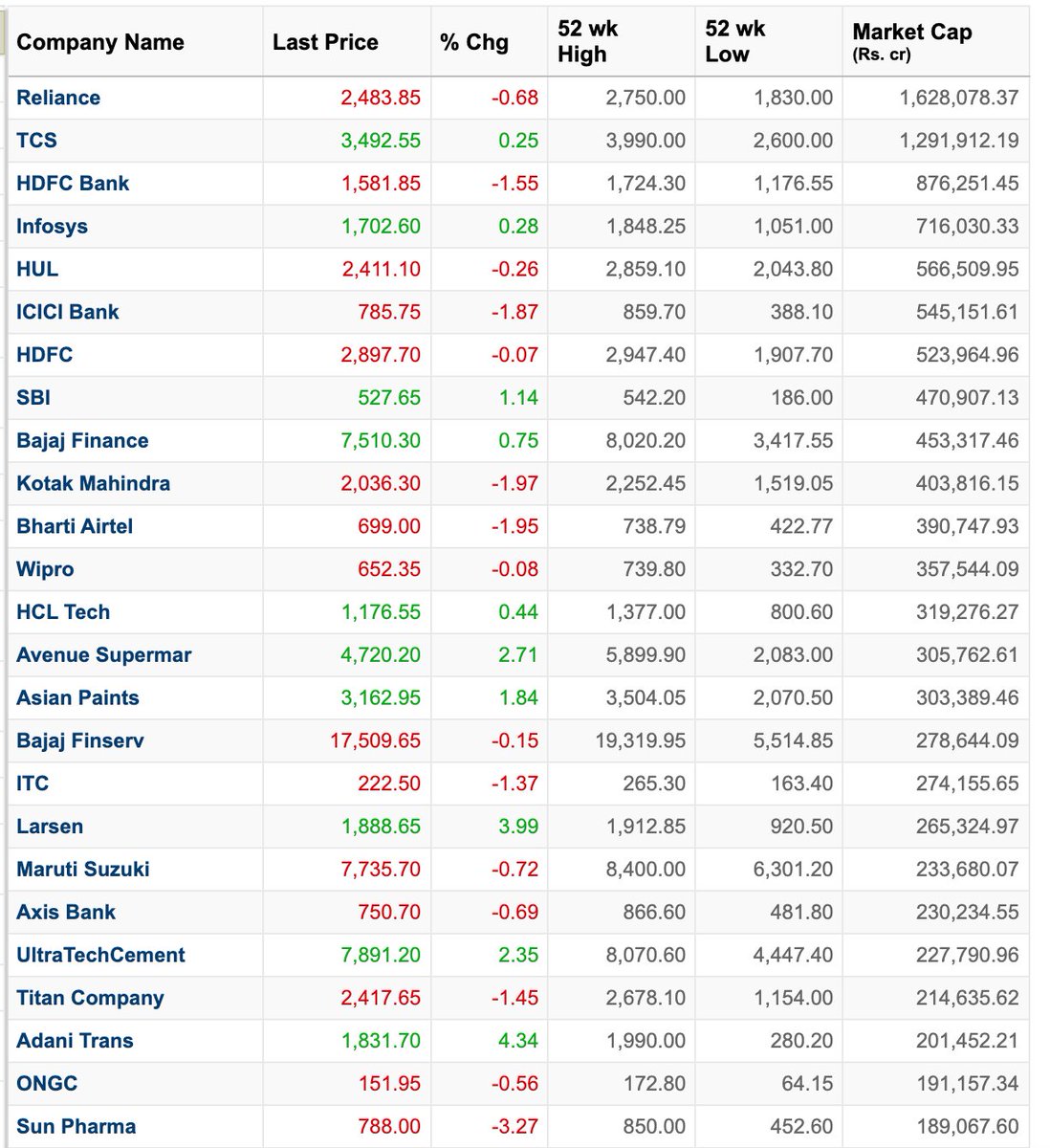The width and height of the screenshot is (1050, 1148).
Task: Click ONGC market cap 191,157.34
Action: pos(968,1084)
